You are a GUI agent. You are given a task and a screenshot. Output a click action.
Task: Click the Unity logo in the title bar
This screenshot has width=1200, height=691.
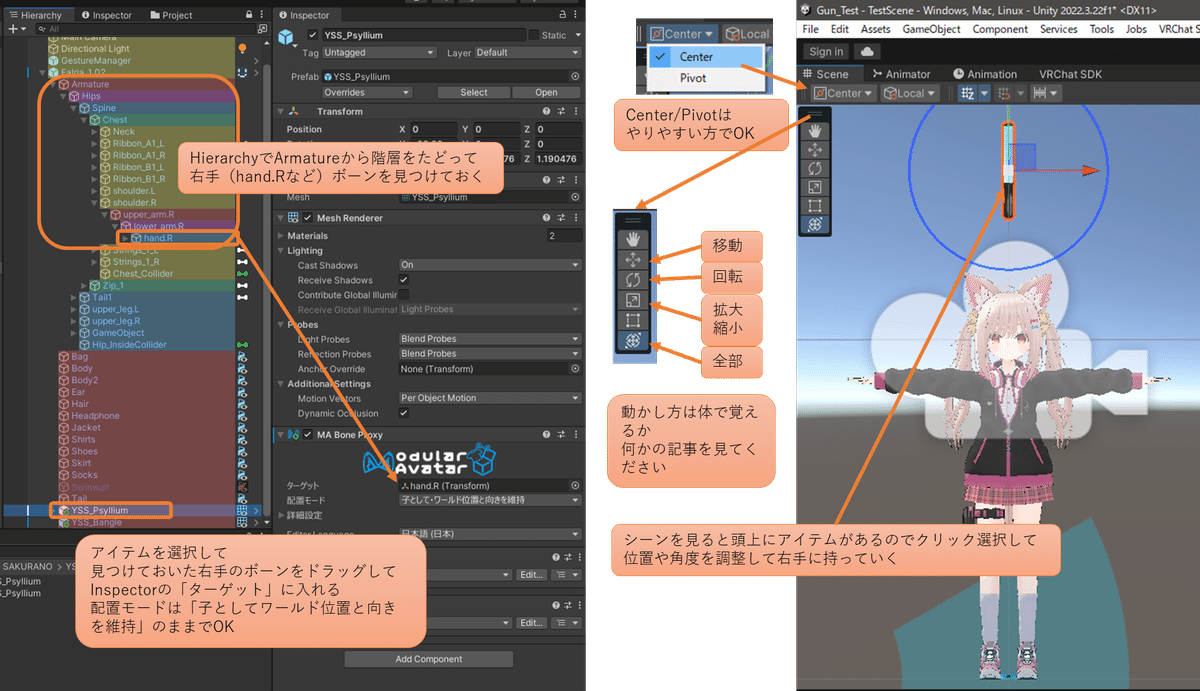click(807, 10)
